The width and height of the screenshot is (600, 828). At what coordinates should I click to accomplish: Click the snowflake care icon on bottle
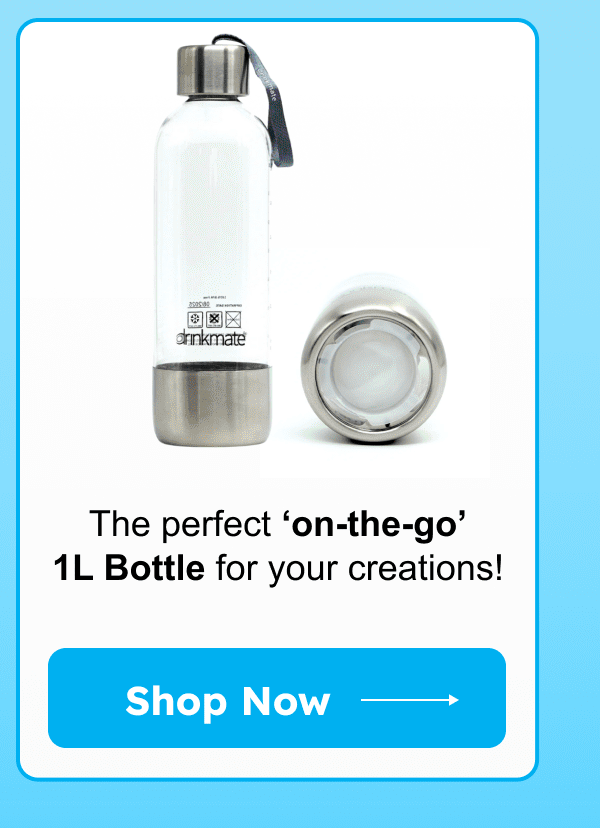195,319
